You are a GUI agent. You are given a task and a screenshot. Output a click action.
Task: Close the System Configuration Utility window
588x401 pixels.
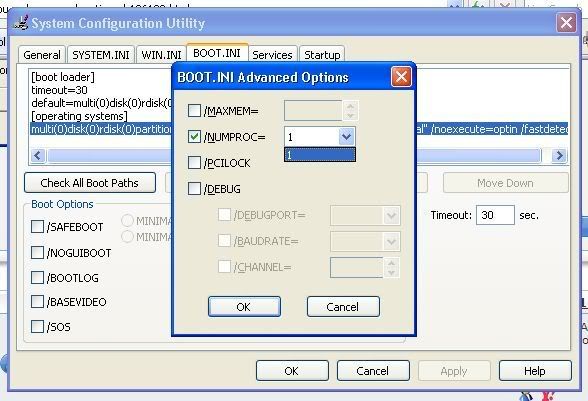click(566, 23)
